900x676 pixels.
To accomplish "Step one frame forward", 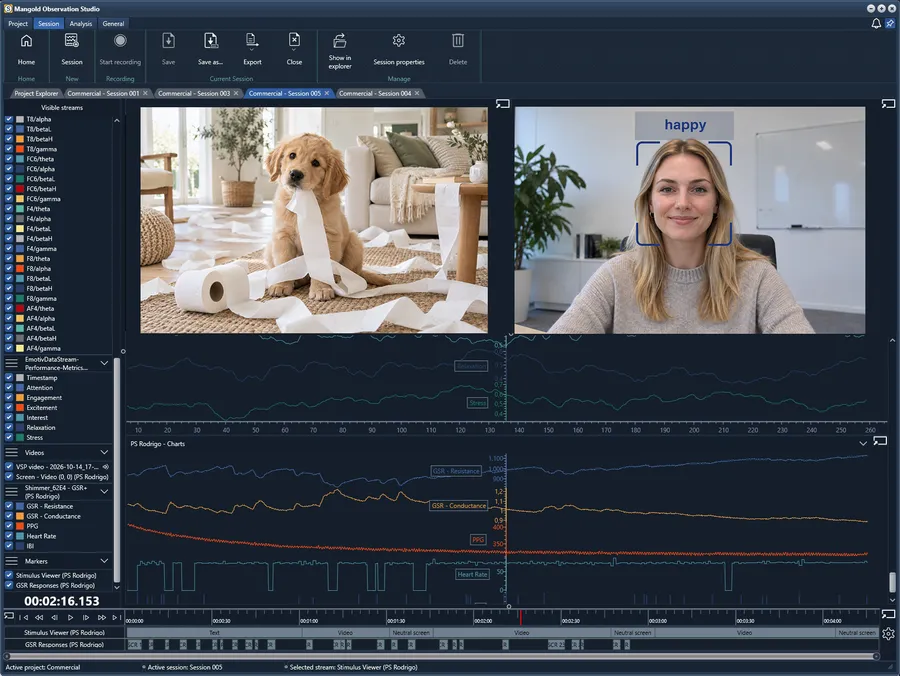I will click(x=86, y=617).
